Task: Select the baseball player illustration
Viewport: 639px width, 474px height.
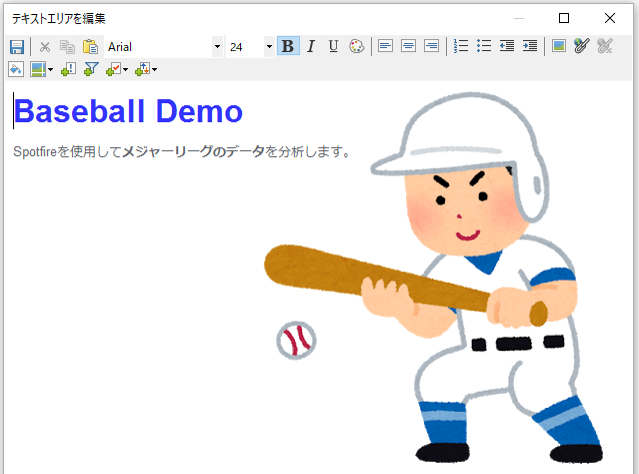Action: (x=434, y=278)
